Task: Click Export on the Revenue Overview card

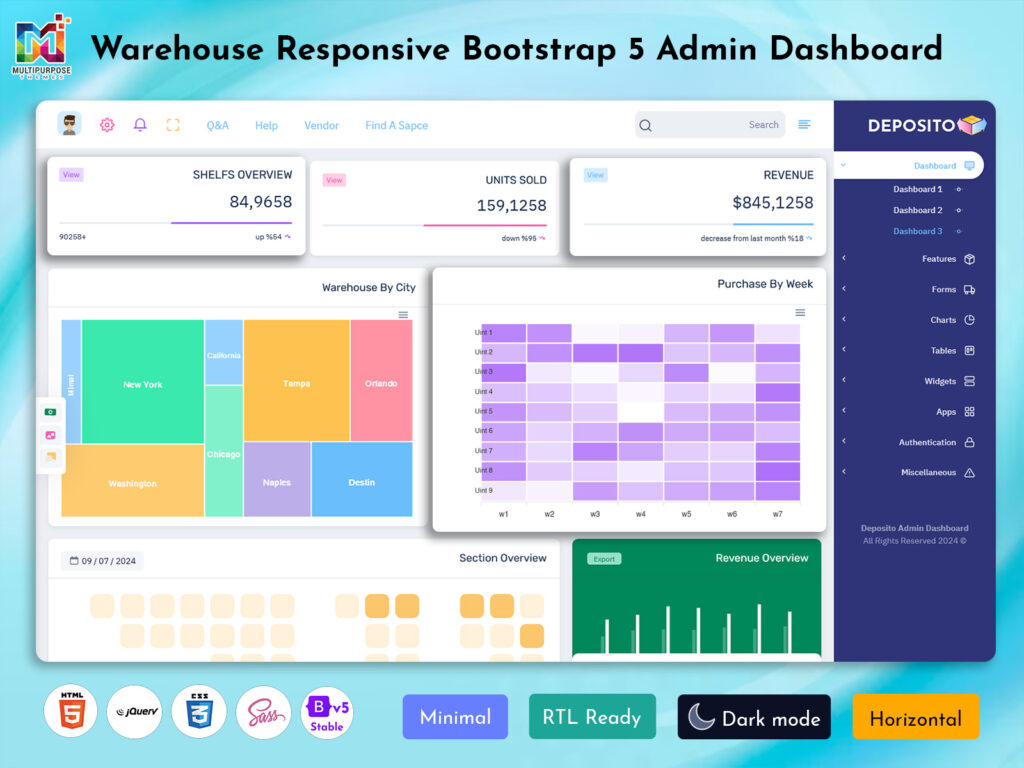Action: (604, 559)
